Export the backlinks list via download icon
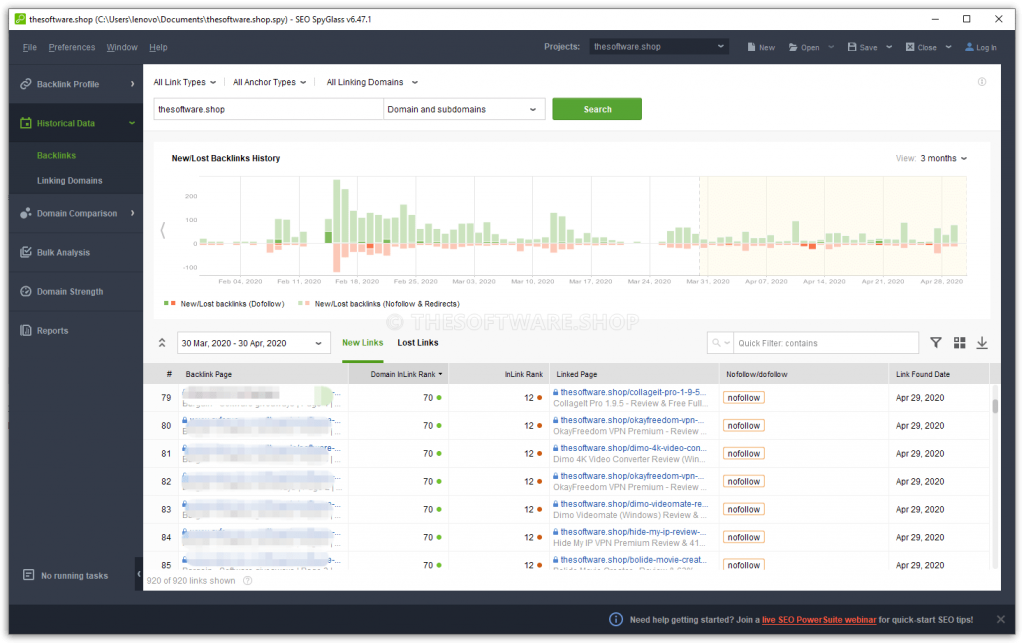 point(982,342)
